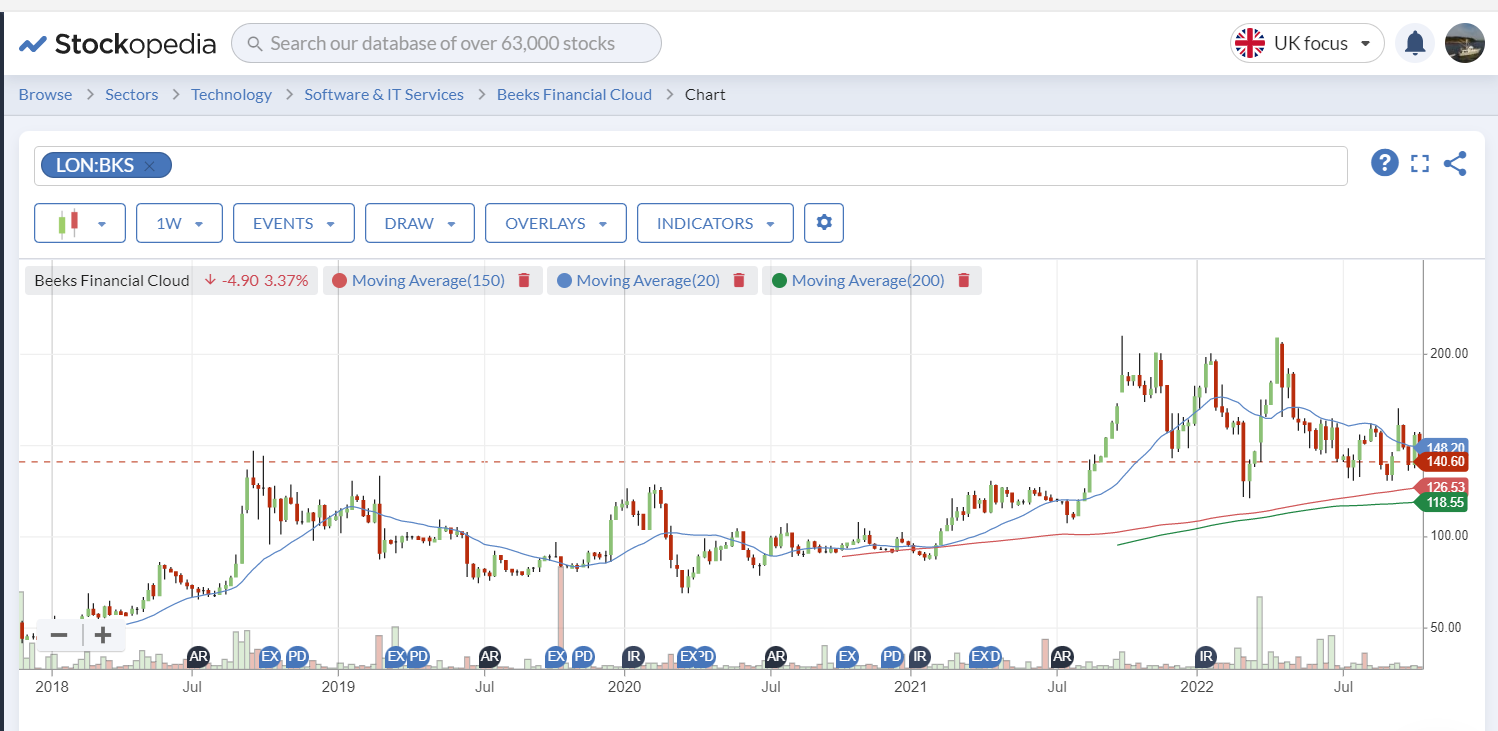Click the Stockopedia logo
This screenshot has width=1498, height=731.
118,43
